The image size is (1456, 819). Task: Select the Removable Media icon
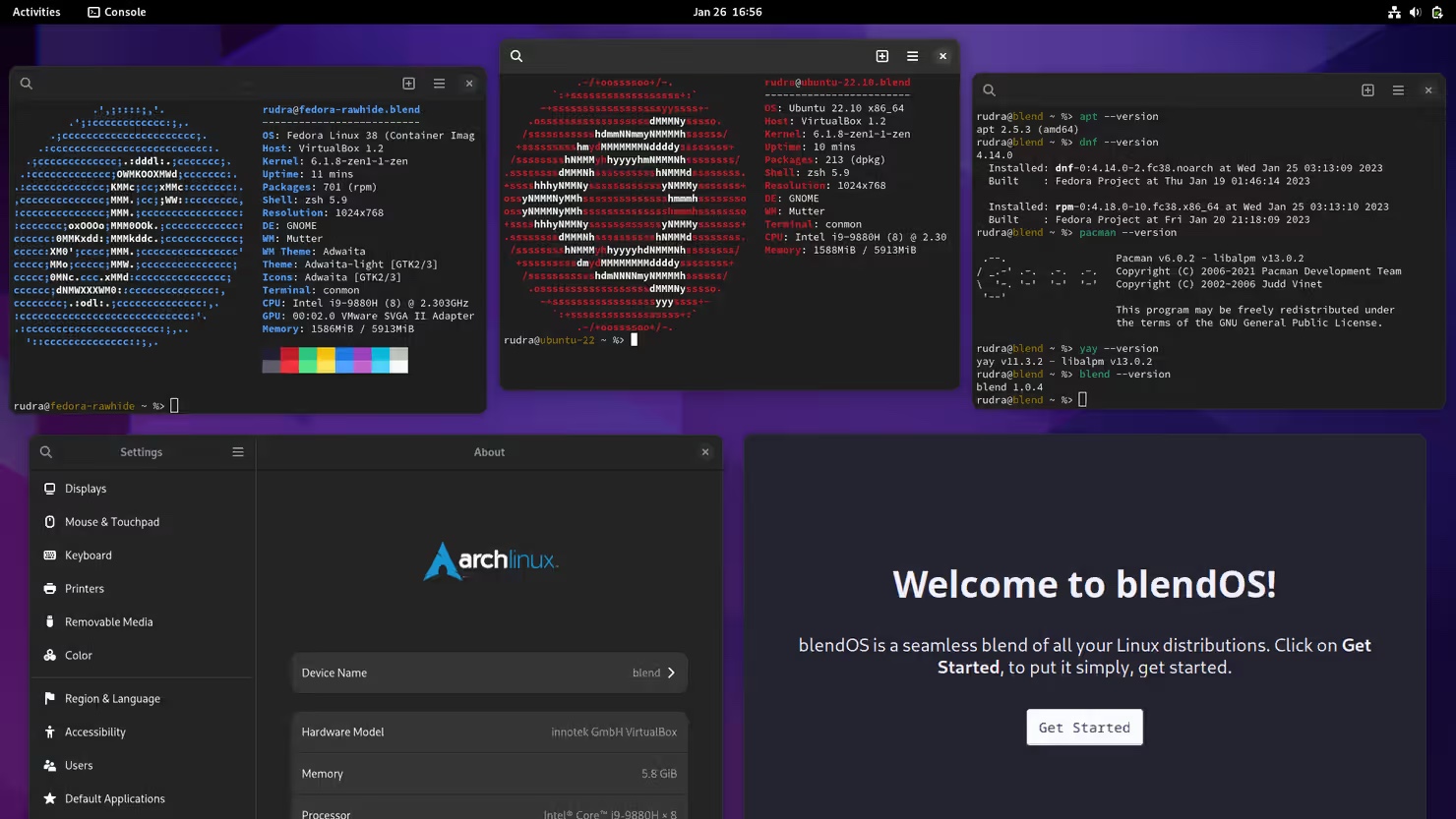point(49,621)
